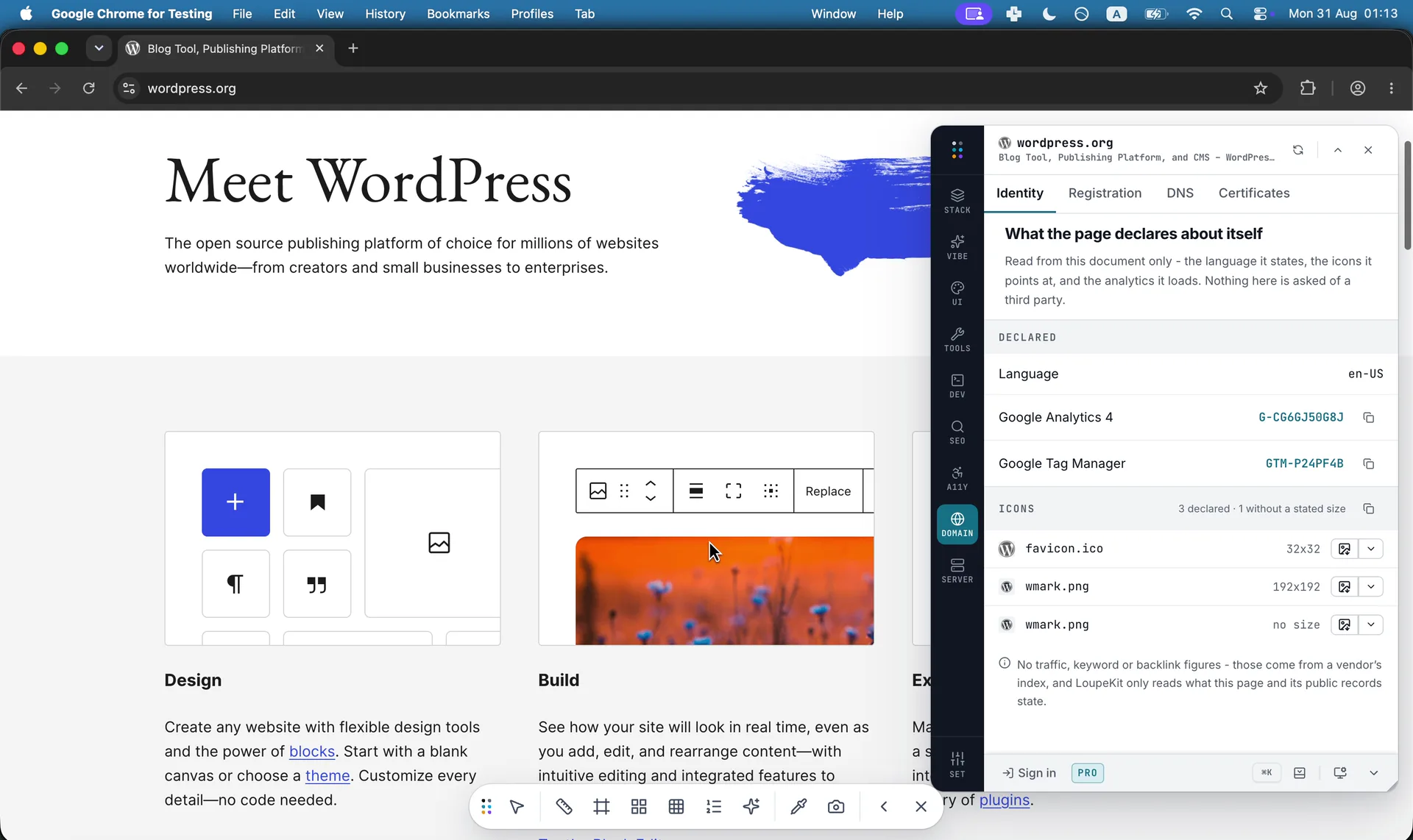Open the A11Y accessibility section

(x=957, y=479)
